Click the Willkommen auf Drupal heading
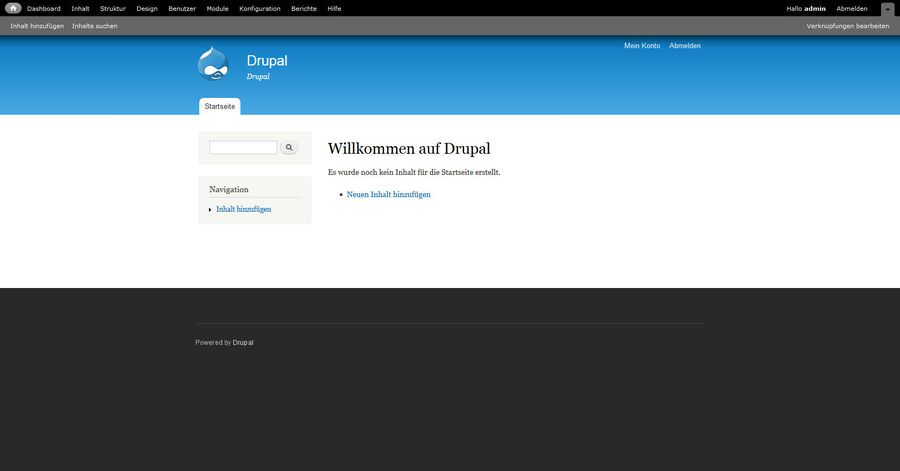The width and height of the screenshot is (900, 471). [x=409, y=149]
